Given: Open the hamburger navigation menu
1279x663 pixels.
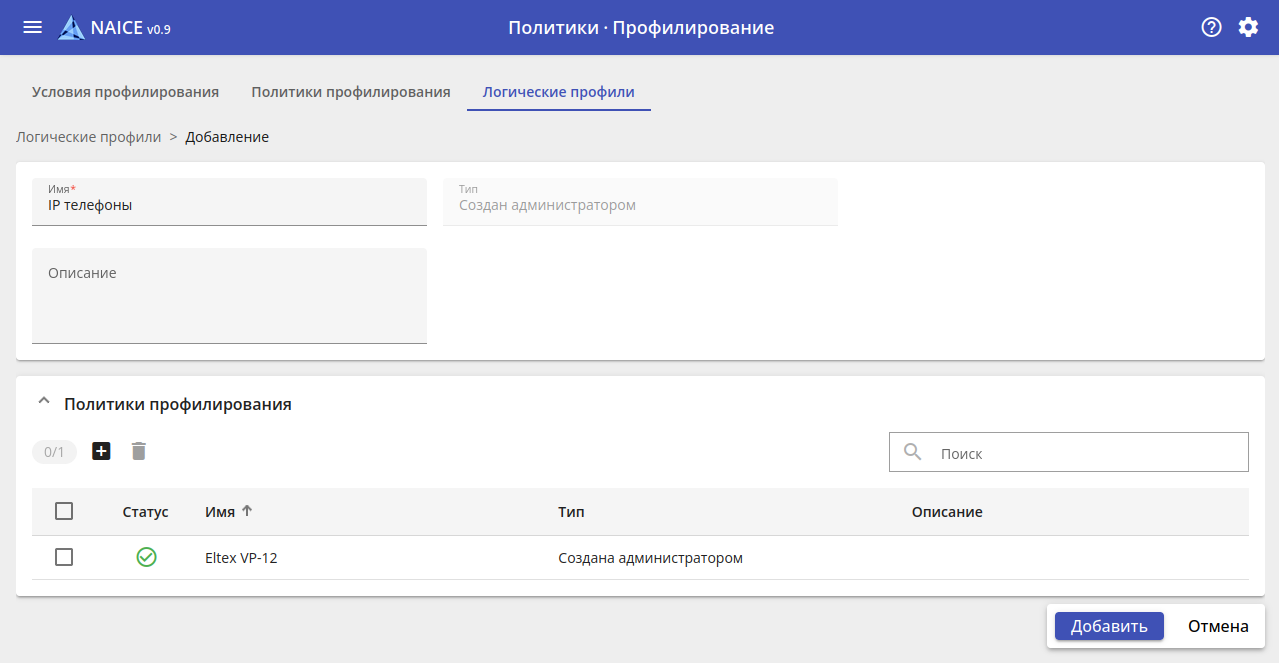Looking at the screenshot, I should [33, 27].
